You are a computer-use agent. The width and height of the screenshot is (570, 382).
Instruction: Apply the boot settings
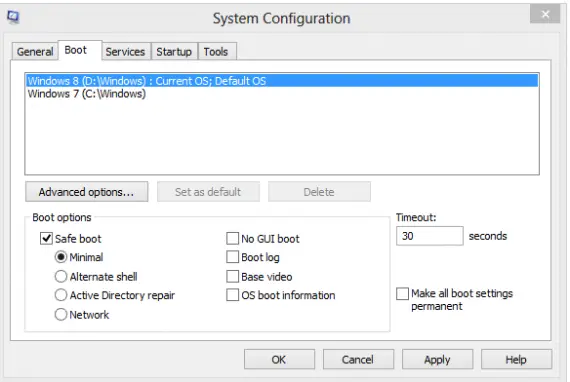tap(437, 359)
